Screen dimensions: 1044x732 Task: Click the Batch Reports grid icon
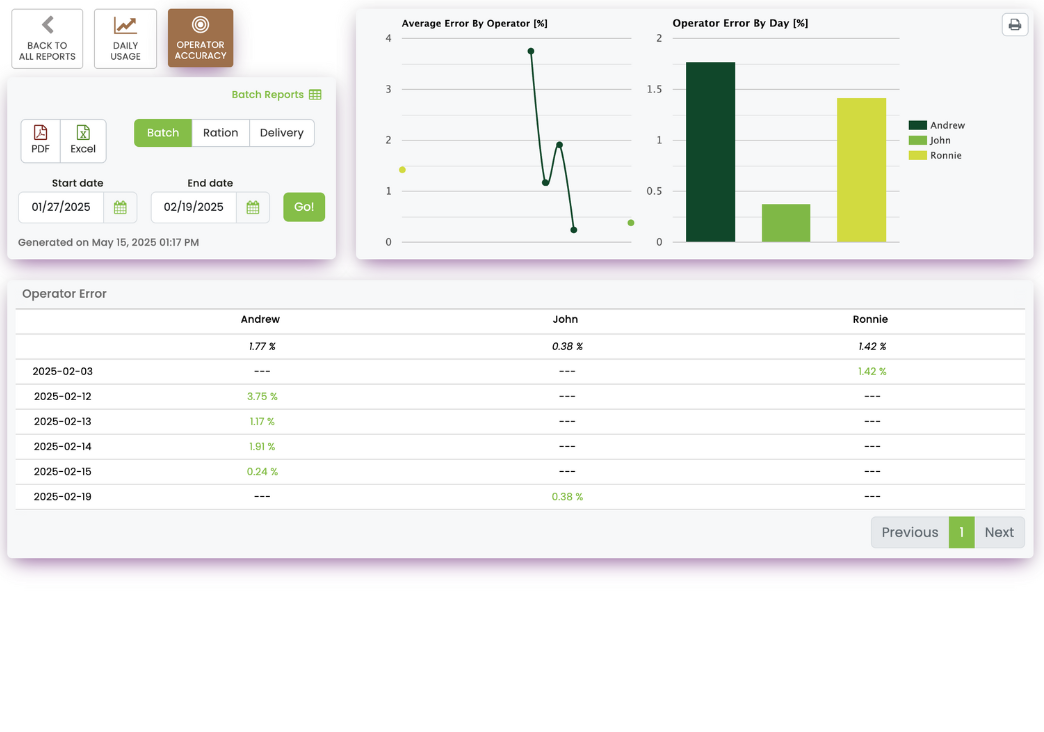[315, 94]
